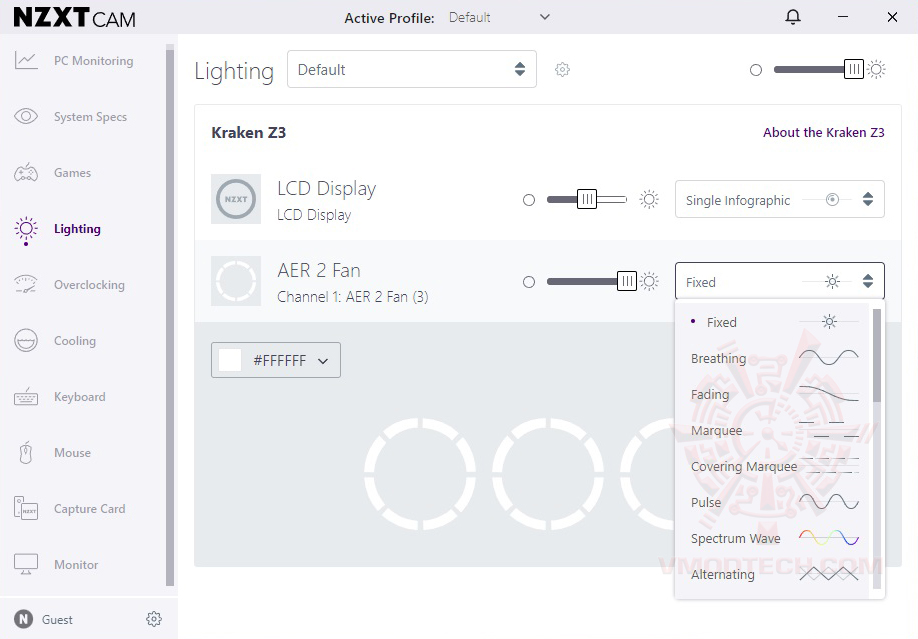Click the Lighting sun icon in sidebar
Viewport: 918px width, 639px height.
tap(26, 229)
